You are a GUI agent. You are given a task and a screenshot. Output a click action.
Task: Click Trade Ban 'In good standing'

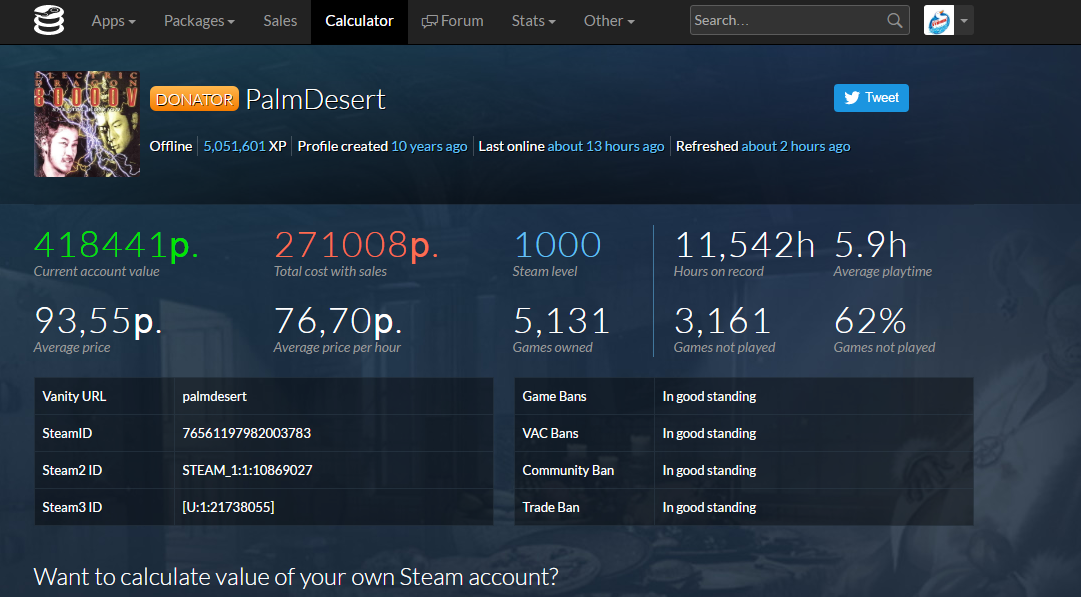pyautogui.click(x=709, y=507)
